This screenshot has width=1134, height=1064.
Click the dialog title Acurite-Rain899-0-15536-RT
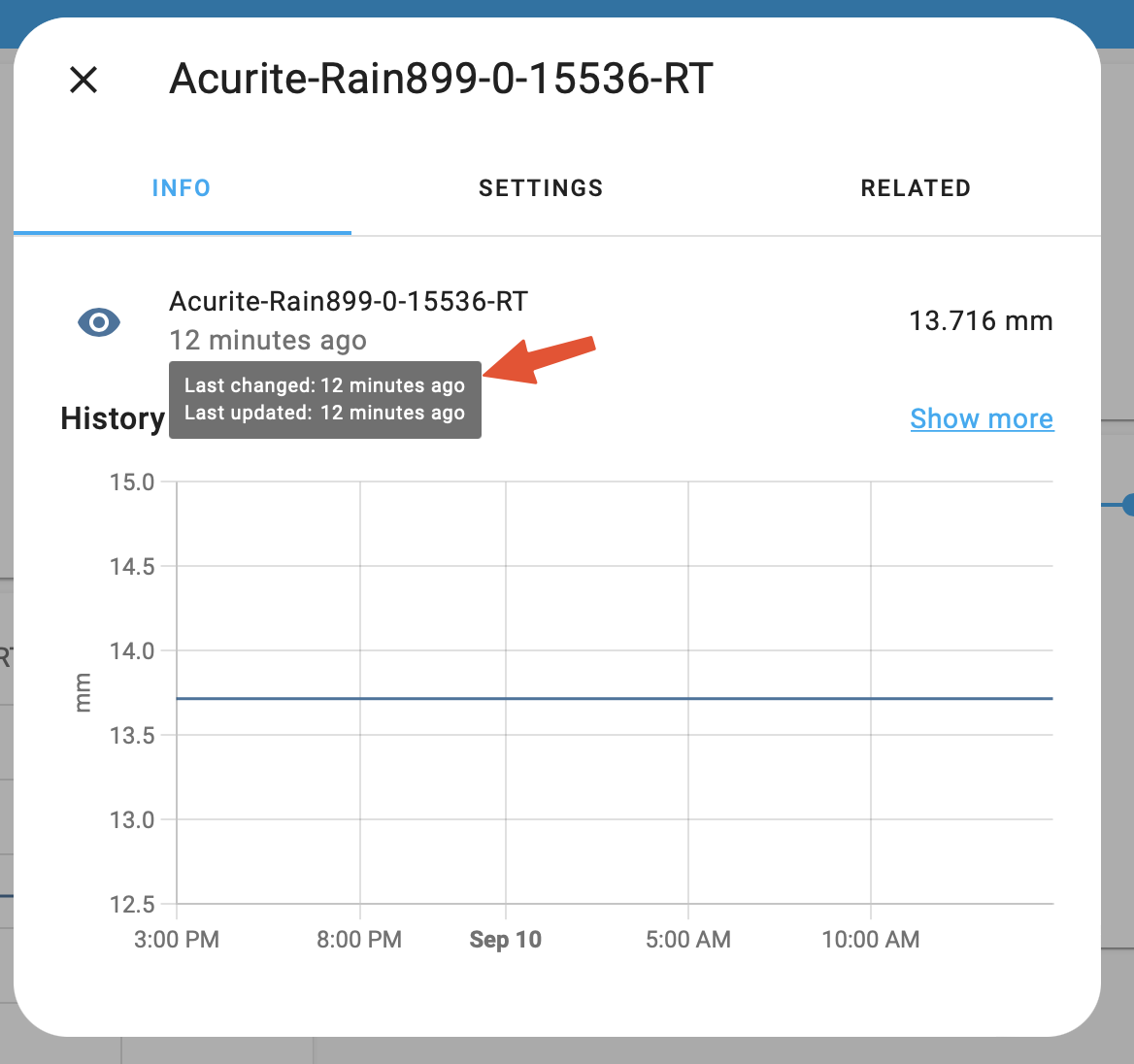pyautogui.click(x=441, y=78)
